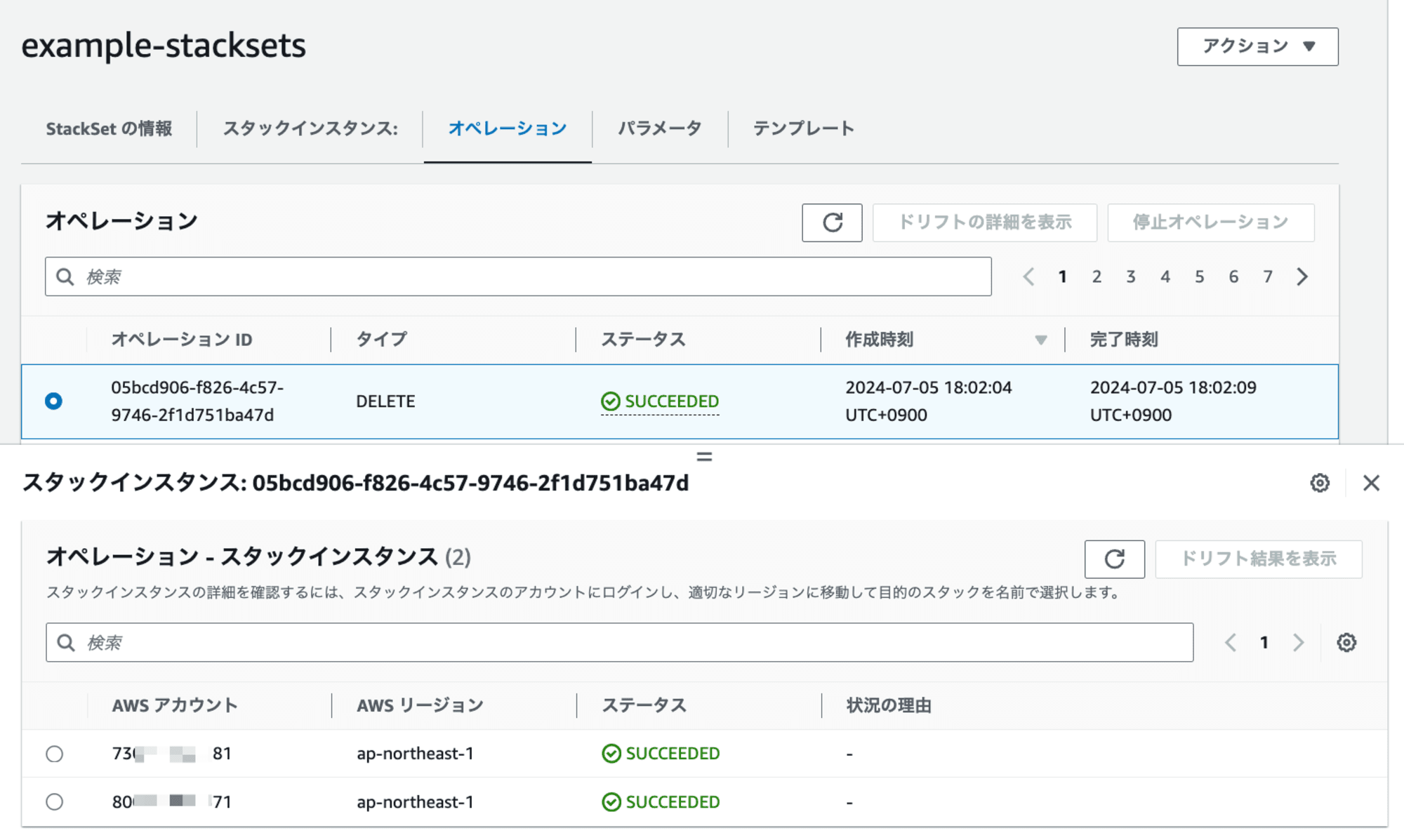Open stack instances table settings gear

coord(1346,642)
